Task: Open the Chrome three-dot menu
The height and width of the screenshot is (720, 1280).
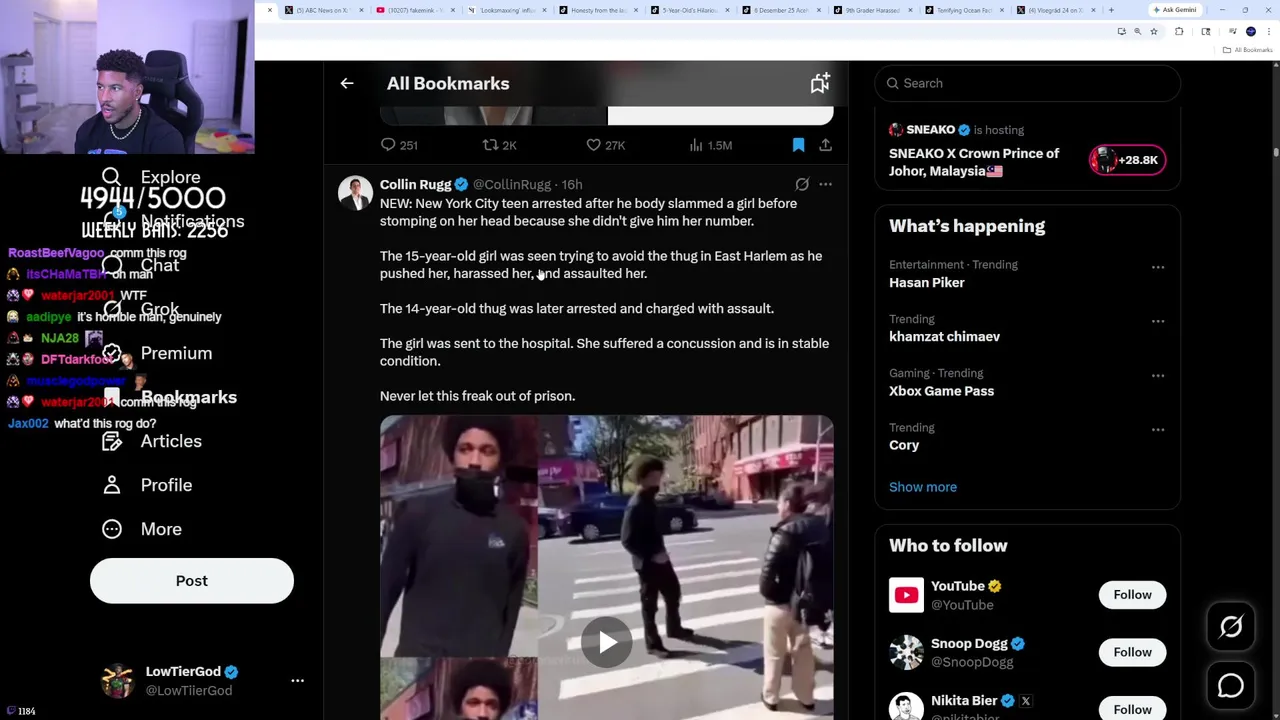Action: coord(1269,31)
